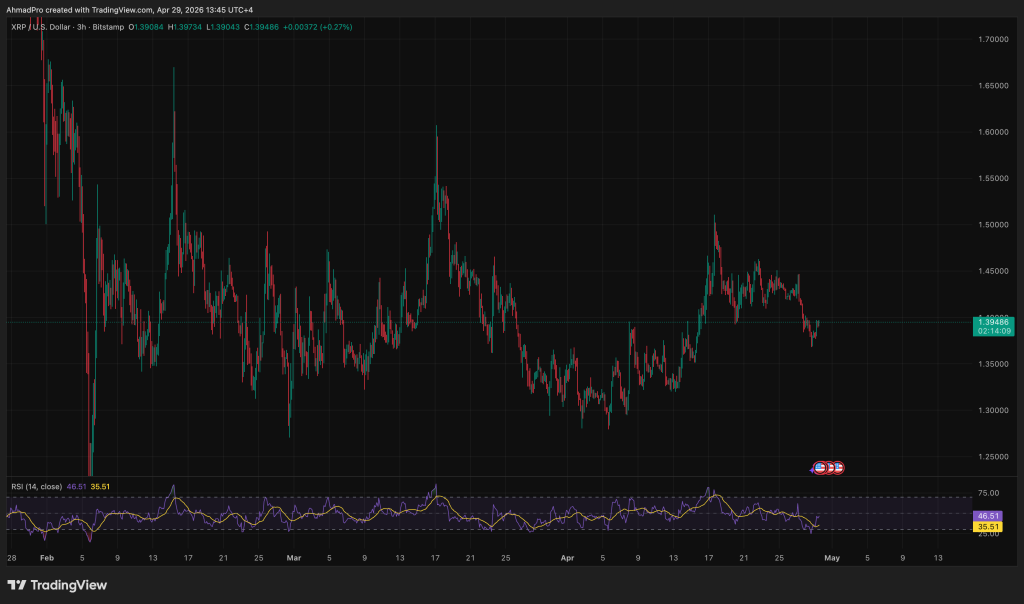Select the May label on time axis
This screenshot has height=604, width=1024.
(832, 557)
